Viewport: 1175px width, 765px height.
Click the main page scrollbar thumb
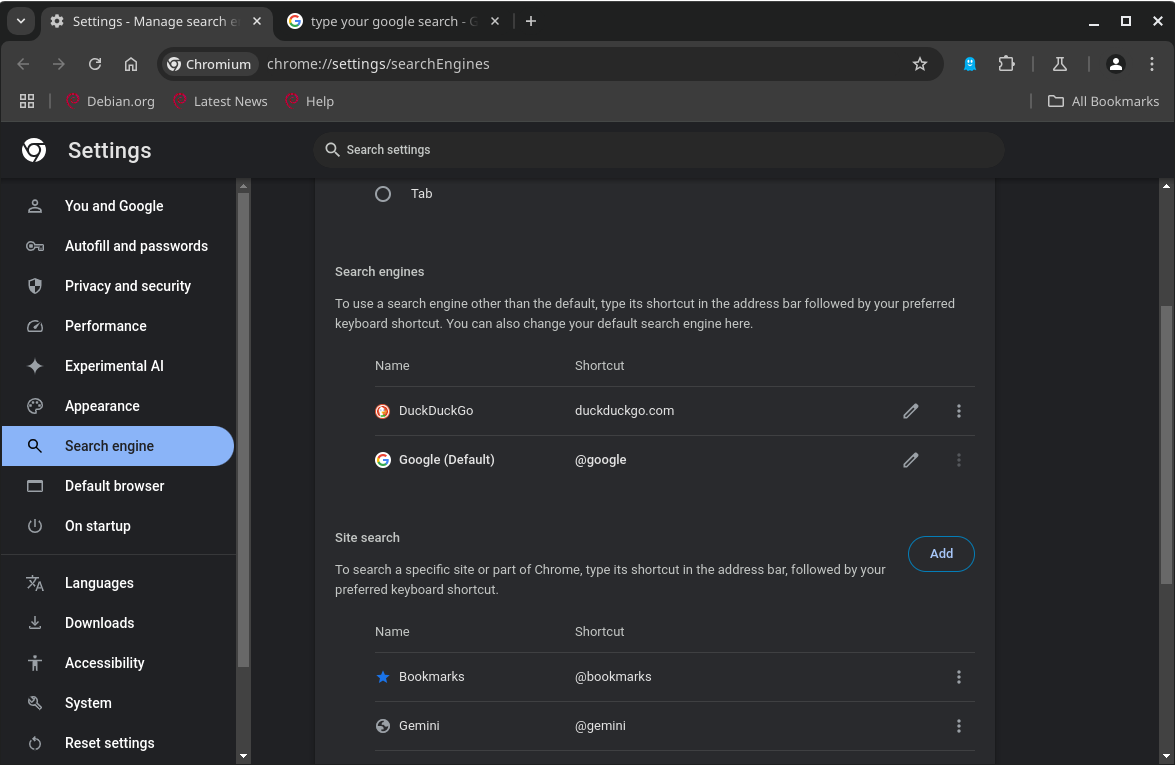pos(1166,445)
